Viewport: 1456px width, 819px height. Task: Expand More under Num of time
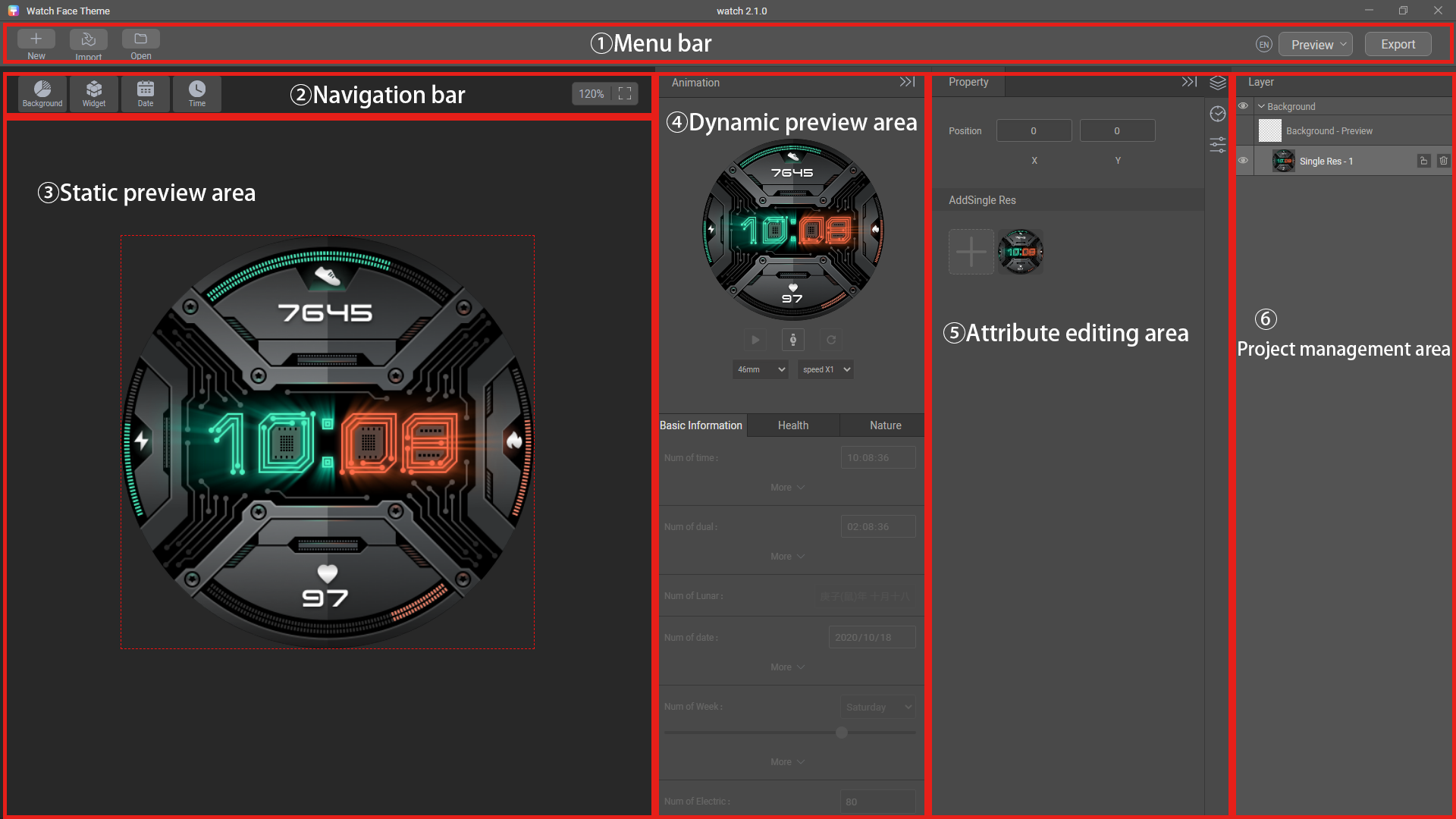pos(787,488)
